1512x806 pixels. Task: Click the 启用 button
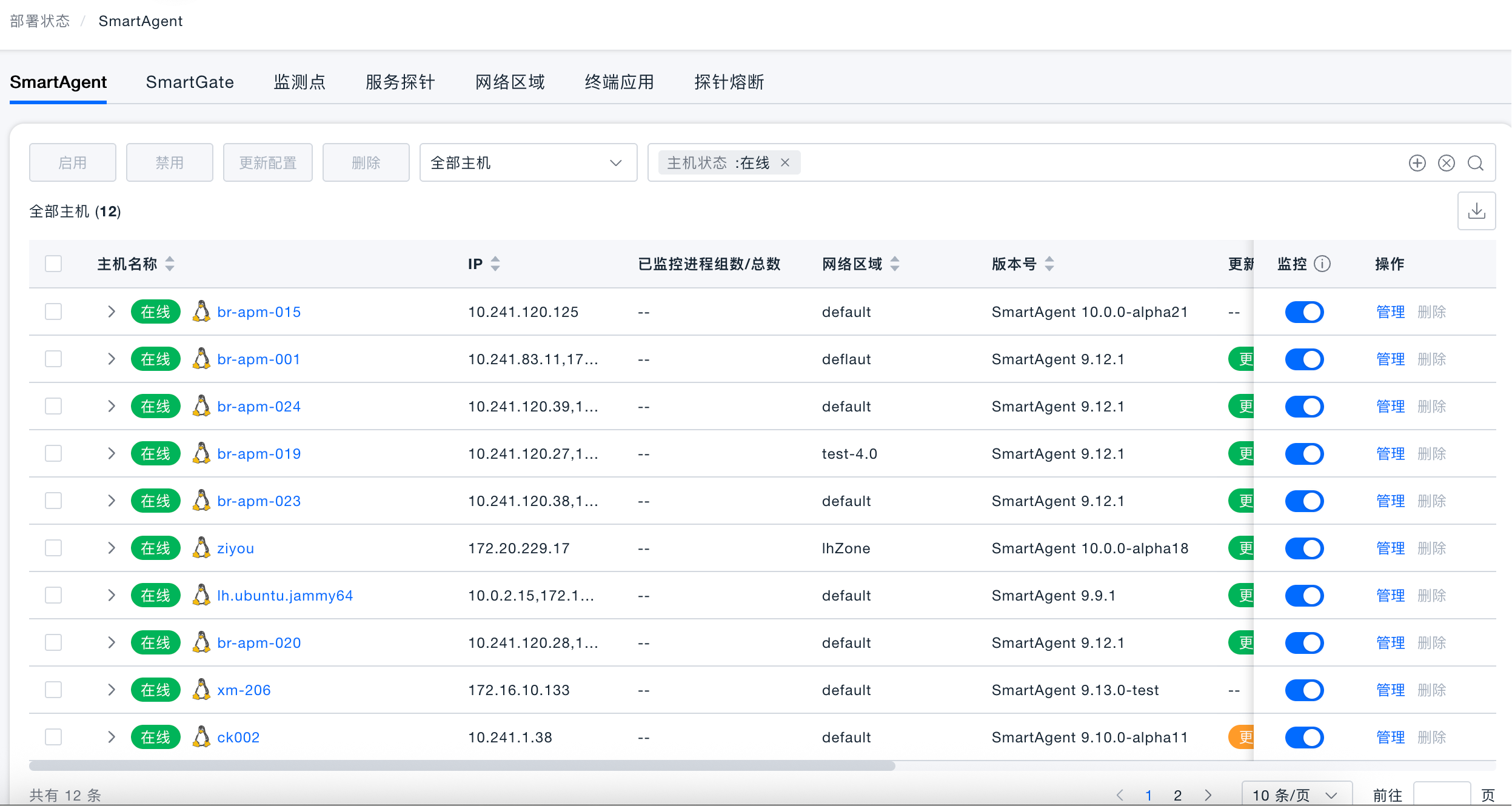pos(73,162)
